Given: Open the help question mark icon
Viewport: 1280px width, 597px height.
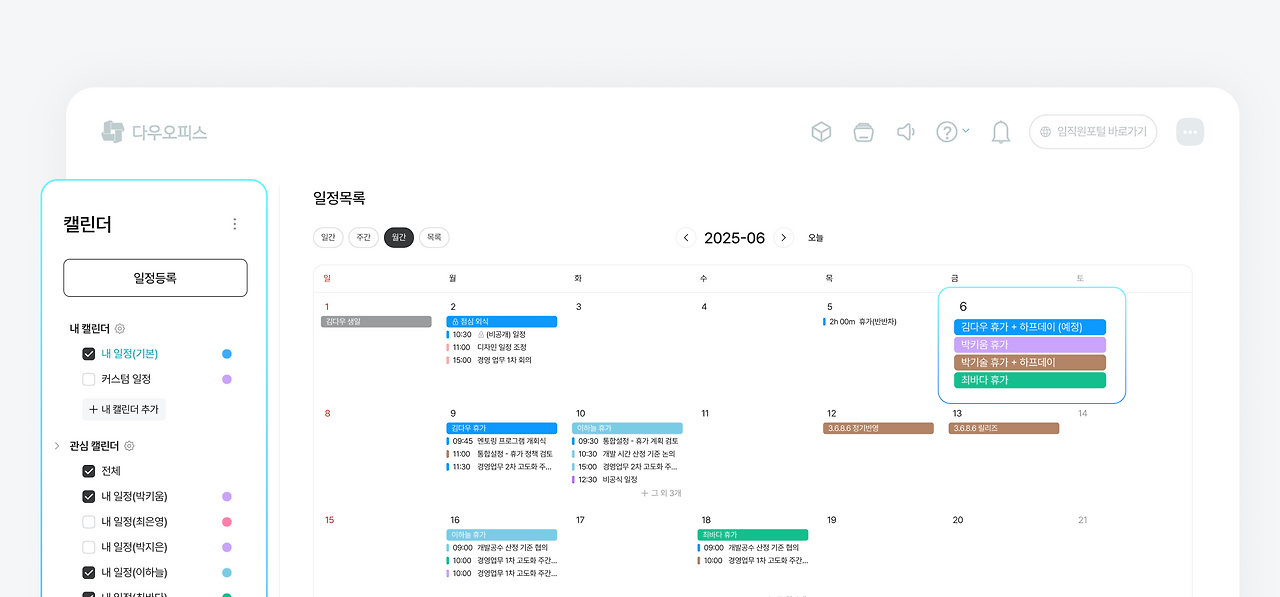Looking at the screenshot, I should 946,132.
